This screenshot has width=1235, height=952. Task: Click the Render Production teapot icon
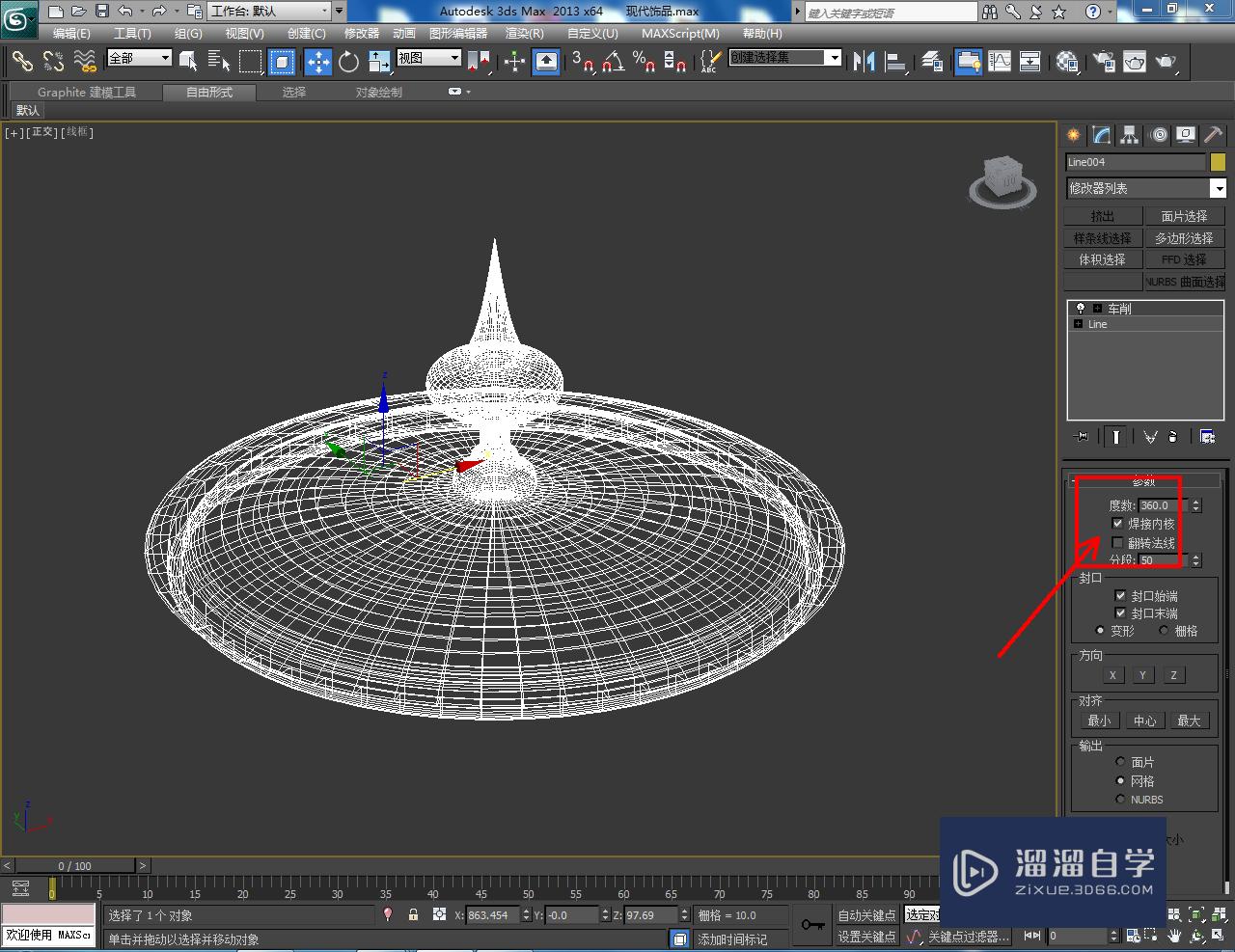[x=1166, y=62]
